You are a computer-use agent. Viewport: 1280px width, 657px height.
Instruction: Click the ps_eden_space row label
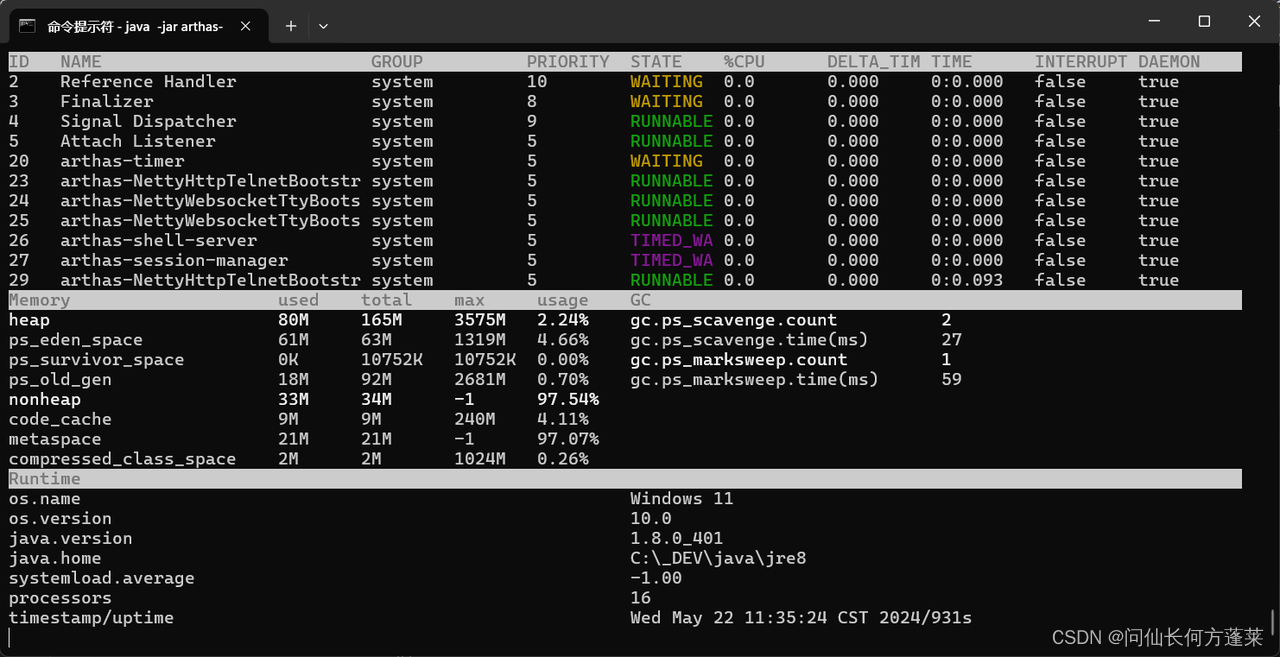click(x=76, y=340)
